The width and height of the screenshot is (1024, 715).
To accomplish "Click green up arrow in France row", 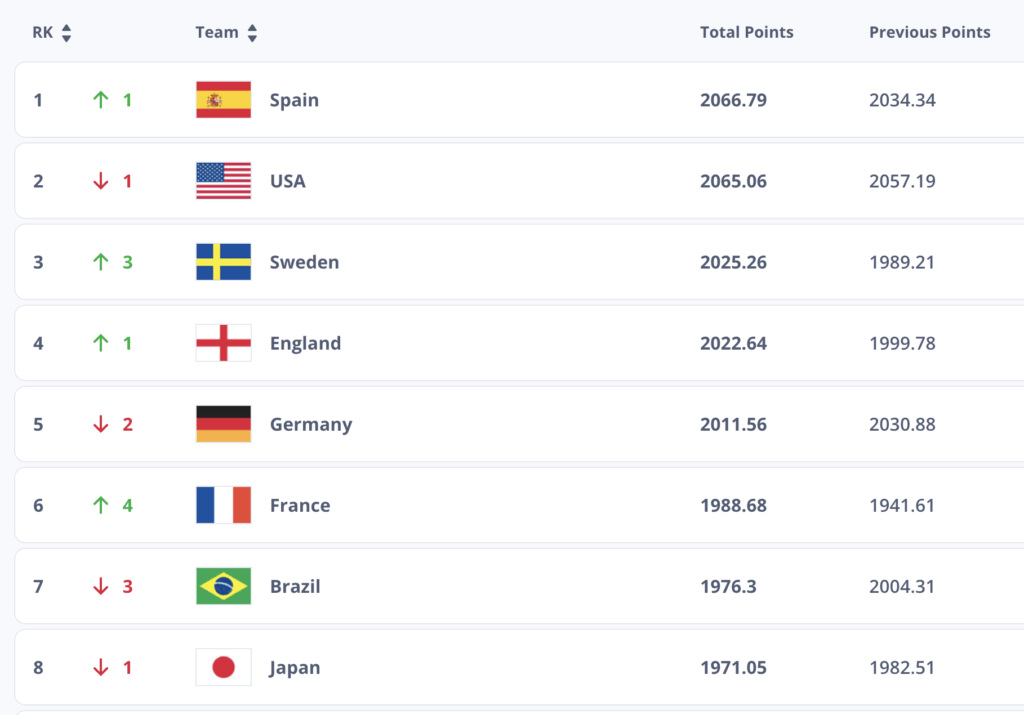I will coord(101,505).
